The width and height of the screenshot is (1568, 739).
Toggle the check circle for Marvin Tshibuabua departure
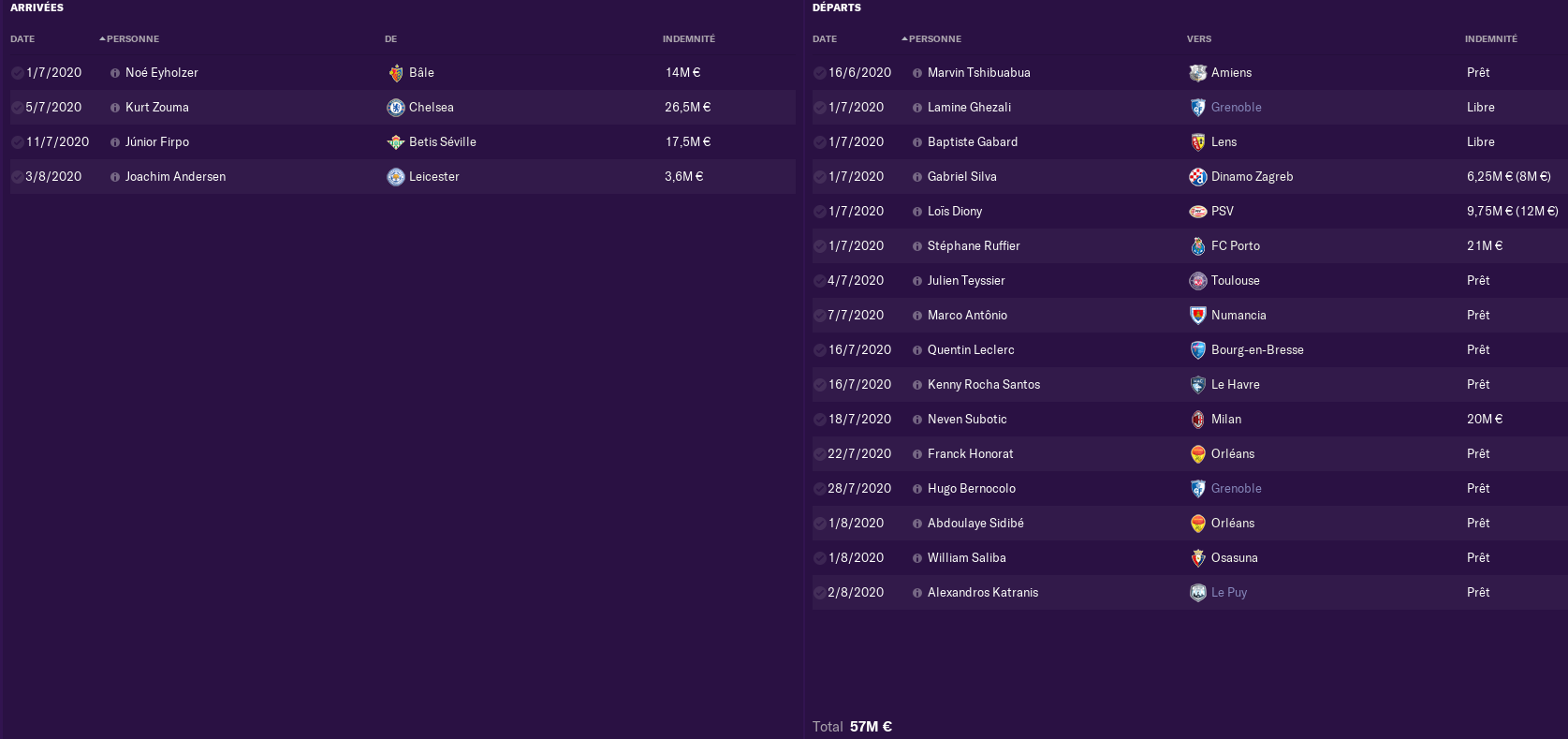(x=820, y=73)
